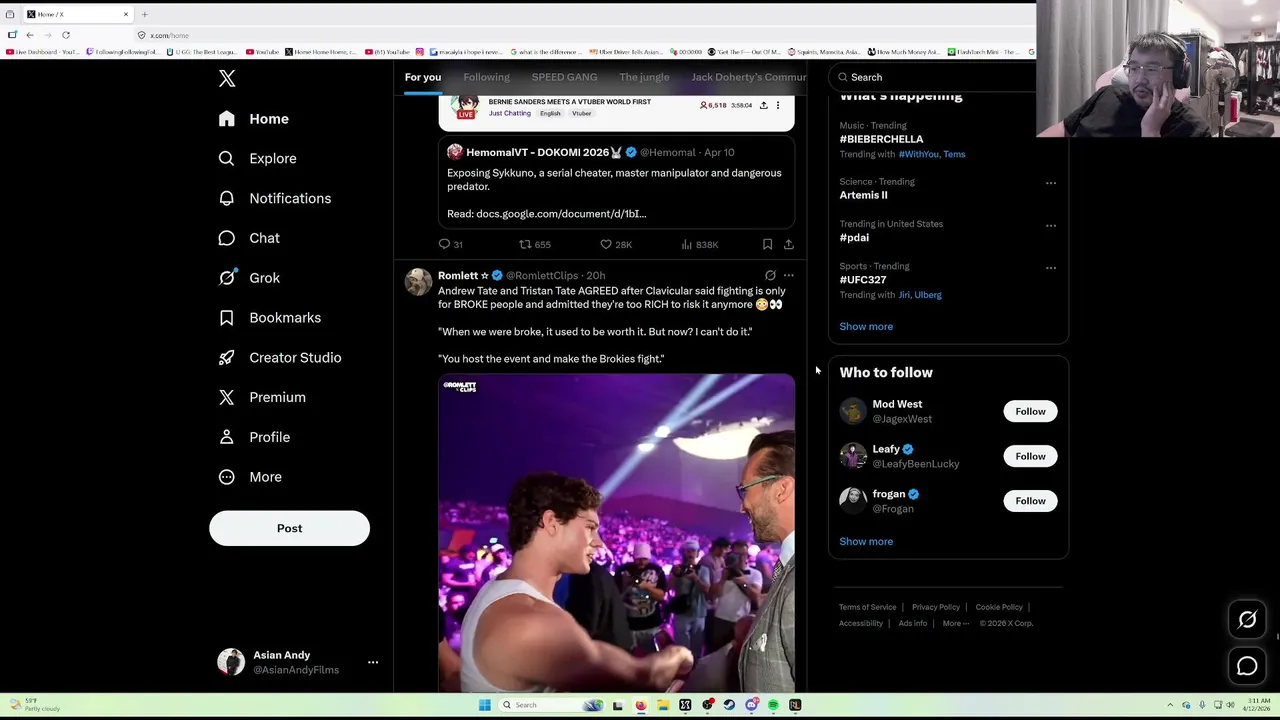Open more options for #pdai trend
1280x720 pixels.
tap(1050, 225)
